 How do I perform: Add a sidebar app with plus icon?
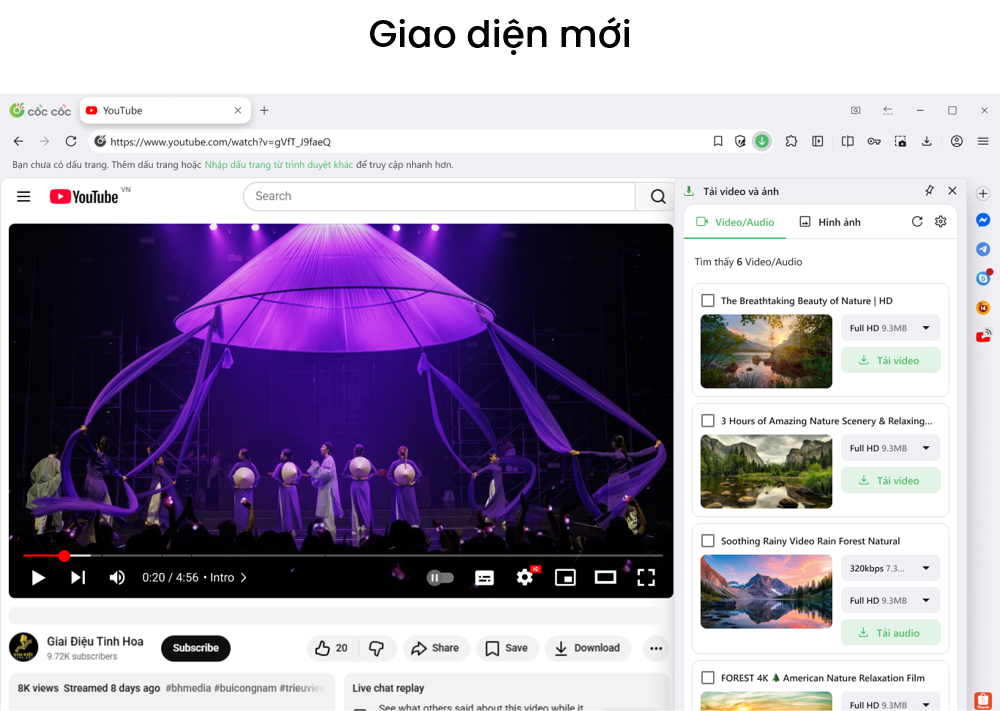click(983, 193)
